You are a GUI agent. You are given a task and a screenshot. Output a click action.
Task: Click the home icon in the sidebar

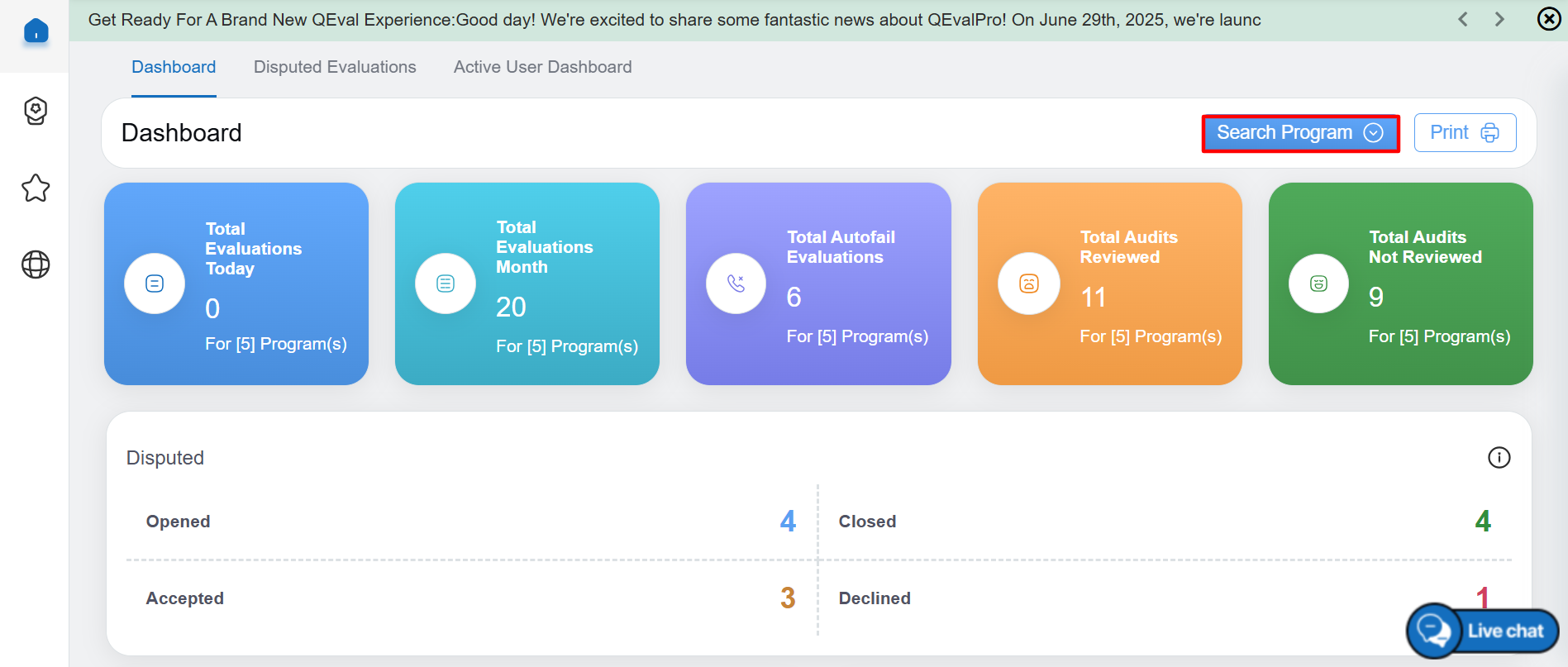pyautogui.click(x=36, y=32)
